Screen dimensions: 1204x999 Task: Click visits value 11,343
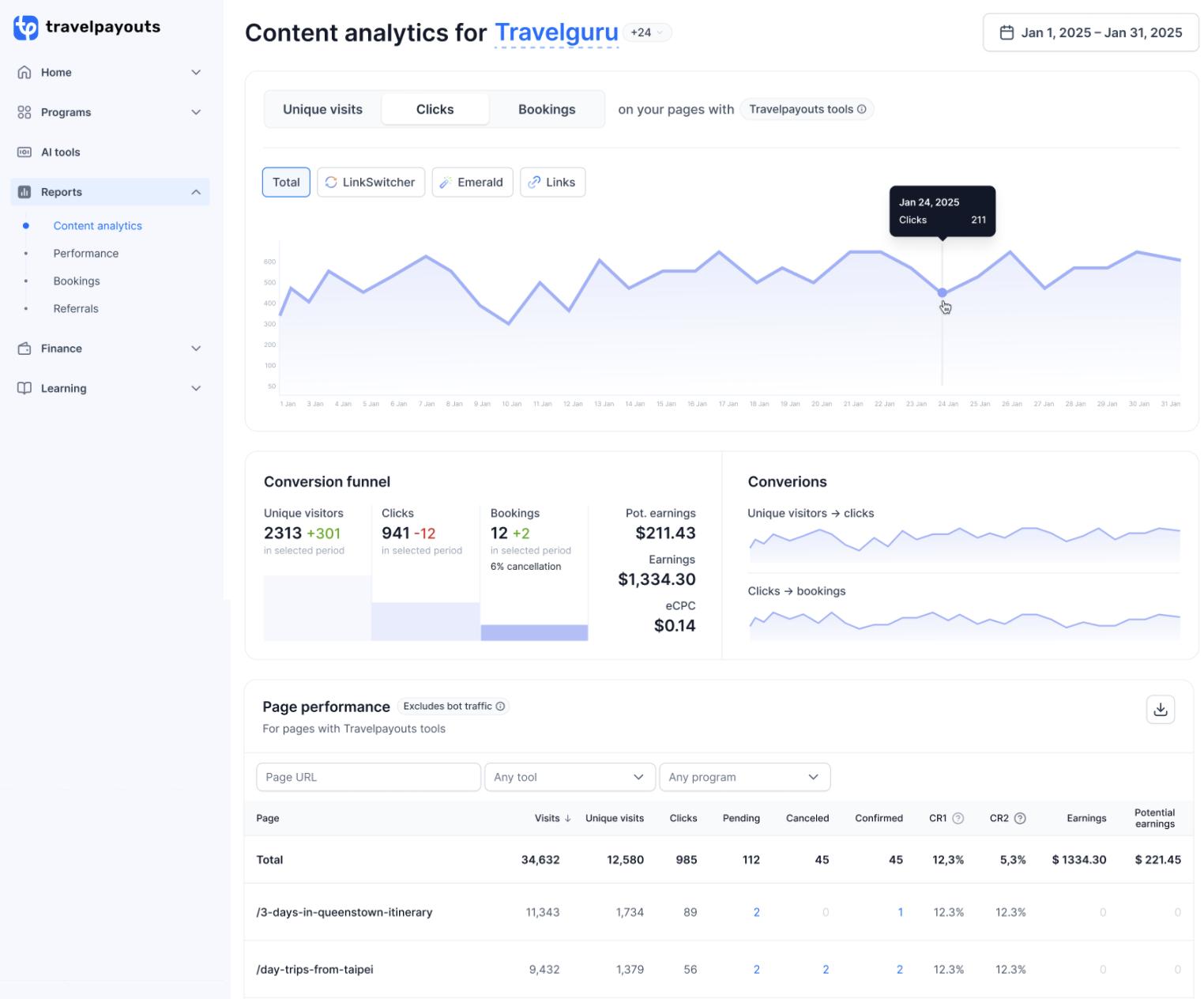coord(543,912)
